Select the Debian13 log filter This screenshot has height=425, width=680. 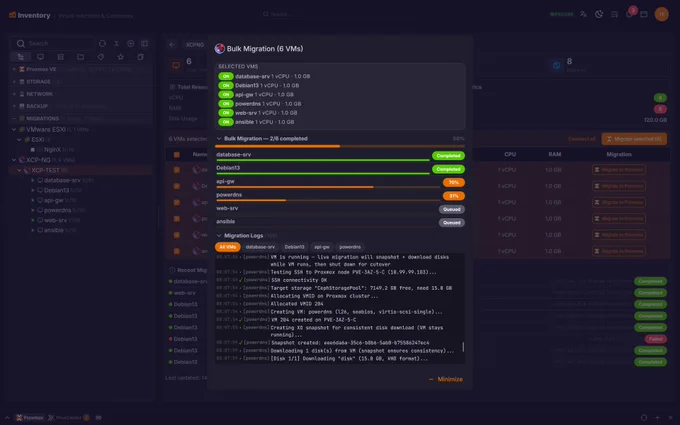pos(294,247)
